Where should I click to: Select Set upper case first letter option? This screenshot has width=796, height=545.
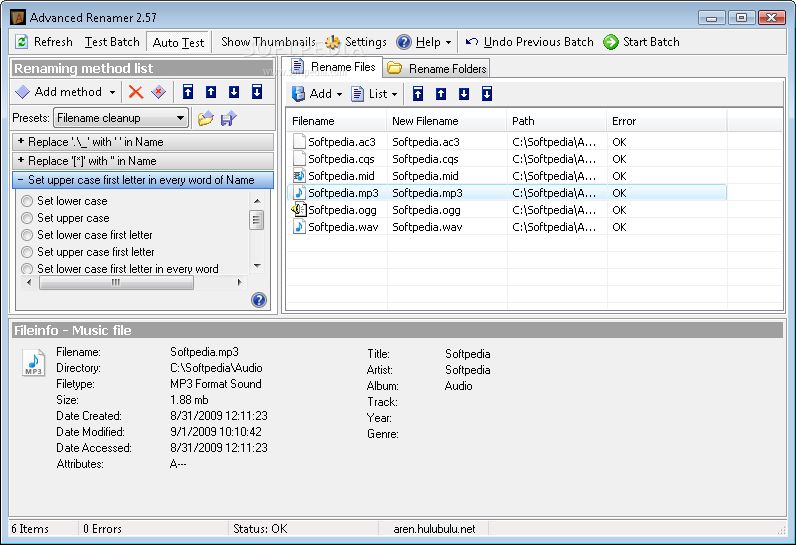tap(27, 252)
